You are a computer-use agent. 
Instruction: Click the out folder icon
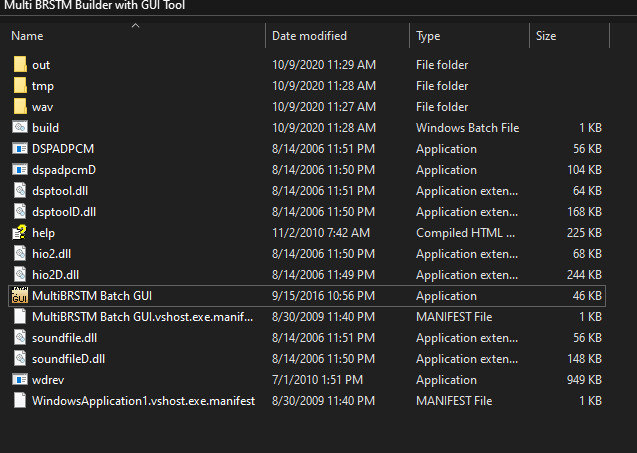20,65
